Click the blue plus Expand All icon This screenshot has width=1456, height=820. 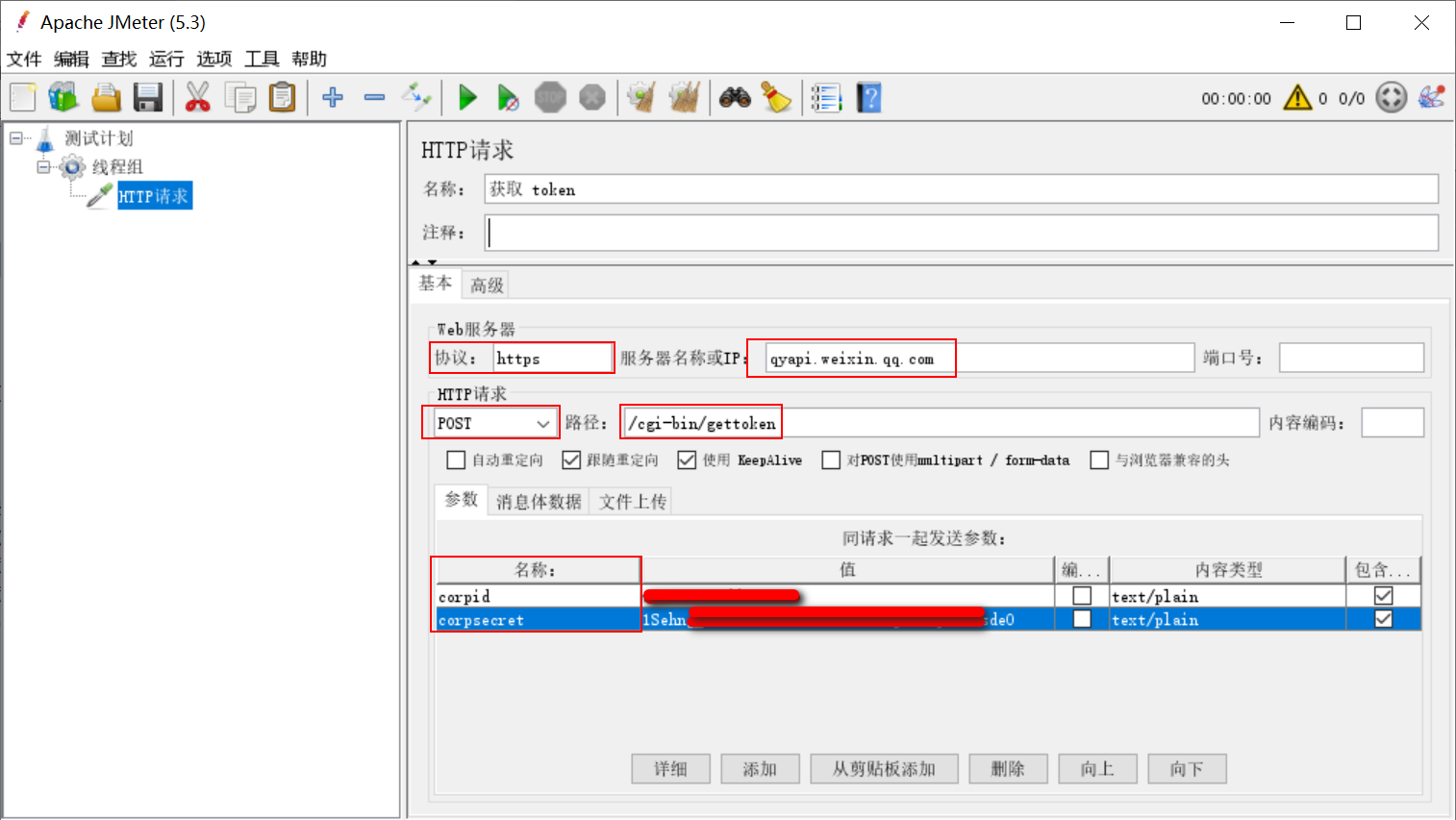pyautogui.click(x=333, y=97)
